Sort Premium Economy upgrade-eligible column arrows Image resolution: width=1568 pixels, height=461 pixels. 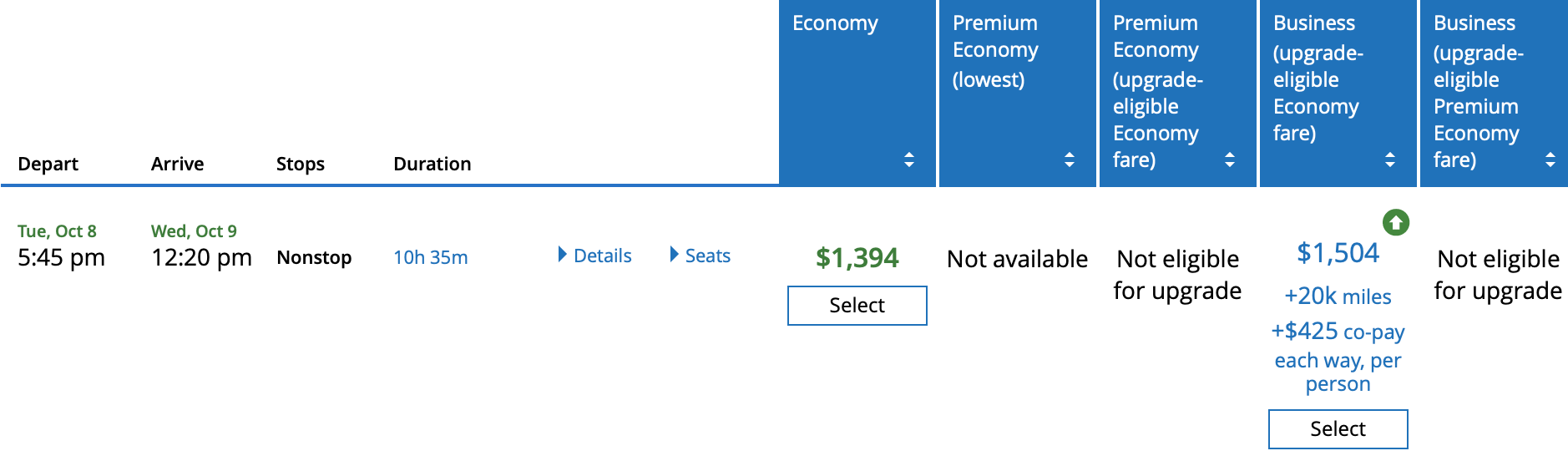coord(1230,160)
